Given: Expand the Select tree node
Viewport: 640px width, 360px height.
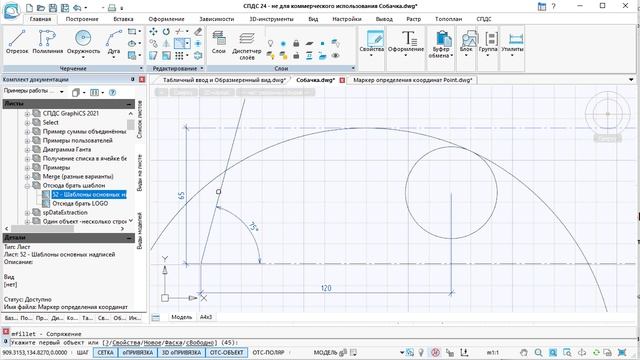Looking at the screenshot, I should 27,122.
